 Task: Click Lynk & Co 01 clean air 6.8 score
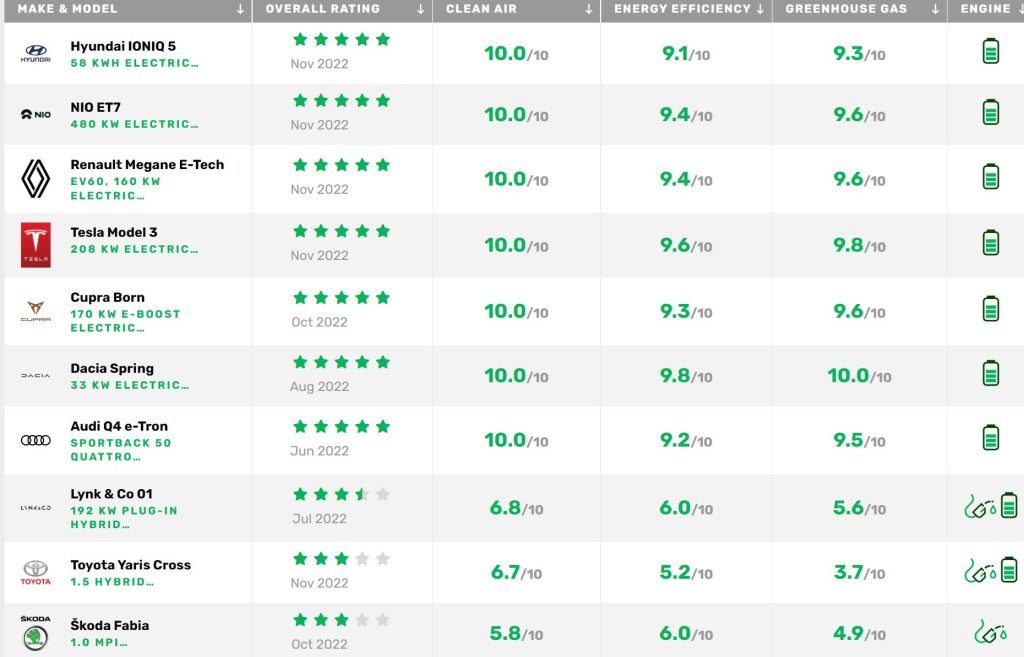pyautogui.click(x=517, y=508)
